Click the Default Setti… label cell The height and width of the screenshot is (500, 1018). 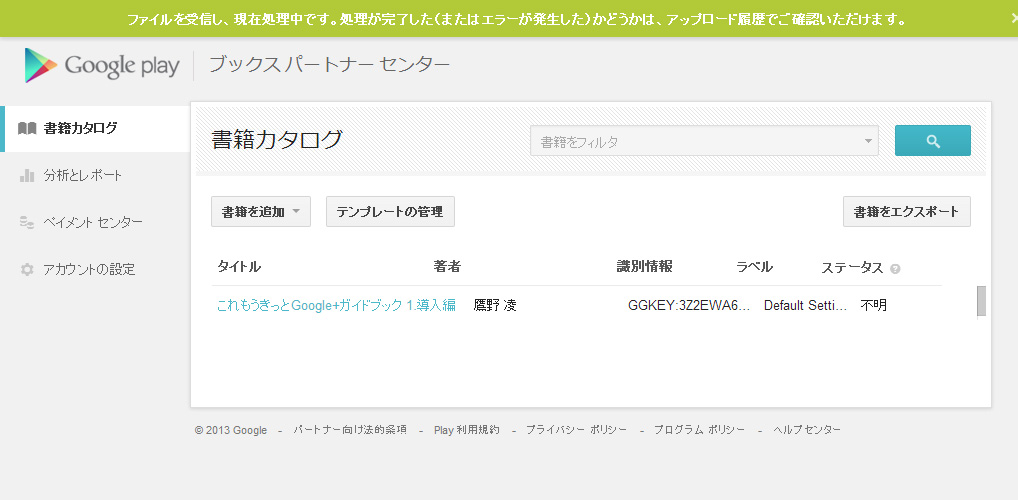point(806,305)
